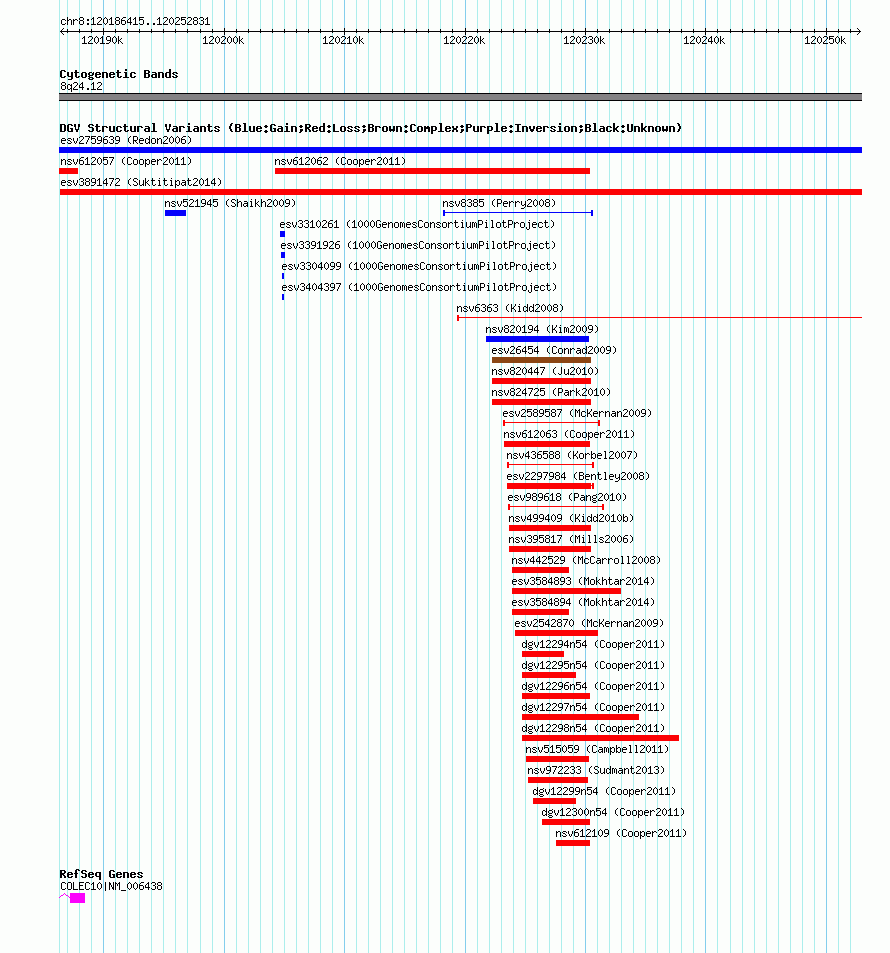Image resolution: width=890 pixels, height=953 pixels.
Task: Click the nsv521945 (Shaikh2009) label
Action: tap(230, 203)
